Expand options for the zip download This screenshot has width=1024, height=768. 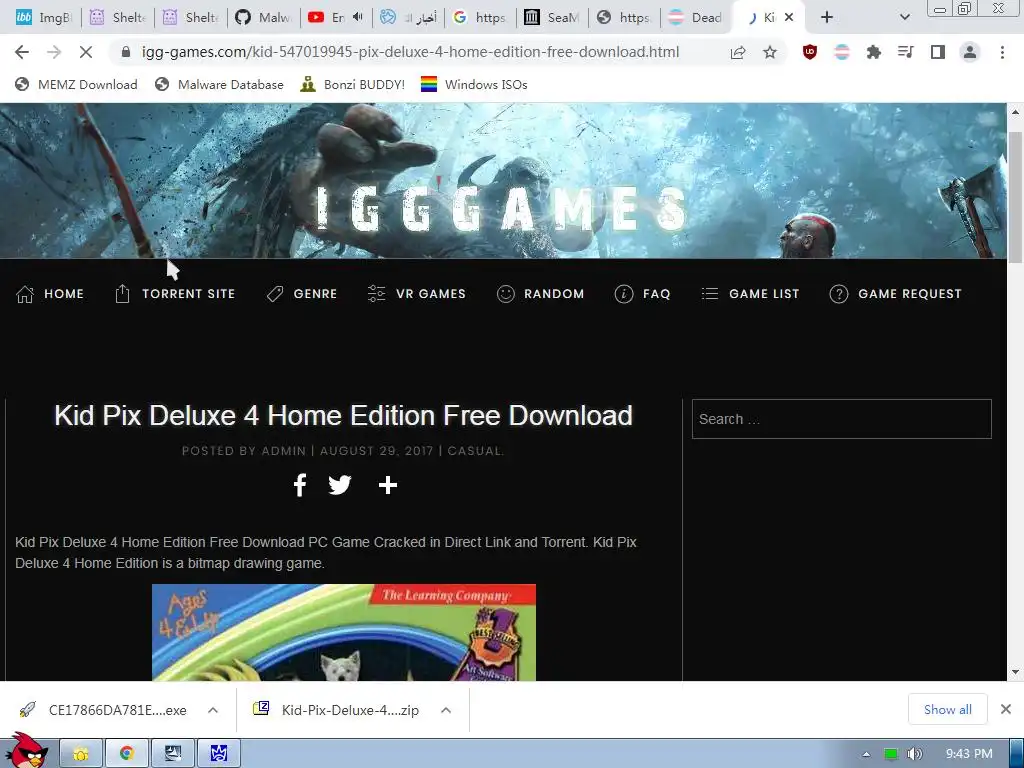tap(446, 710)
